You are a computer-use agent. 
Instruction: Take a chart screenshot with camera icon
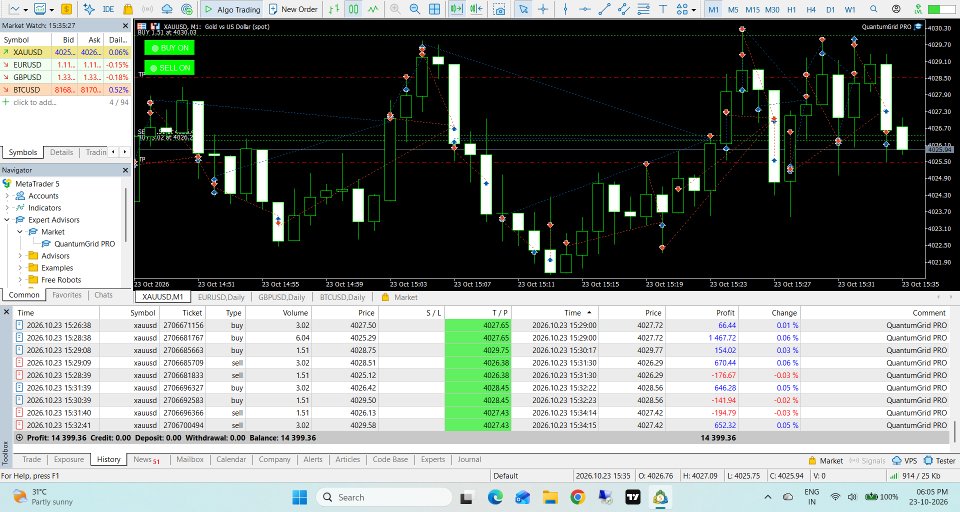tap(500, 9)
